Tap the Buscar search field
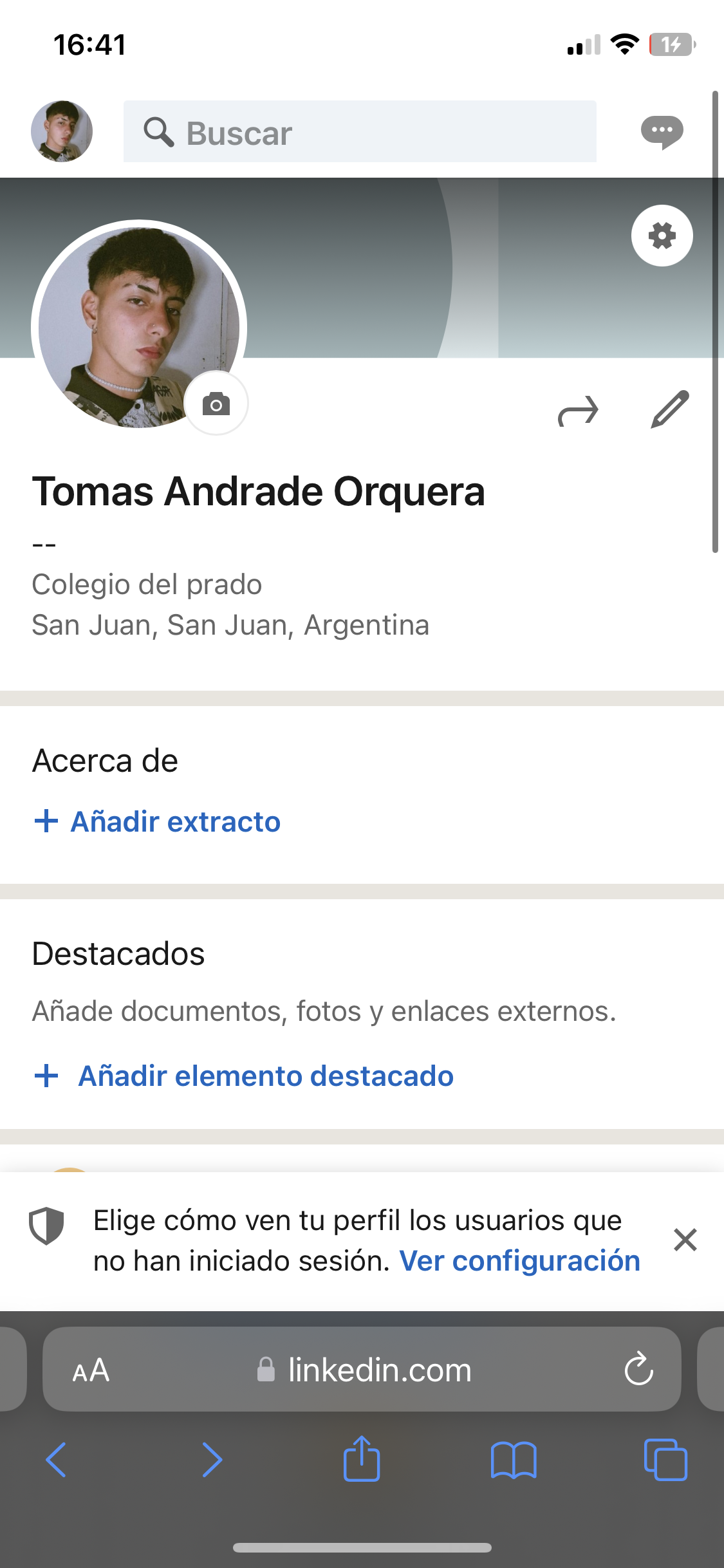Screen dimensions: 724x1568 [360, 132]
